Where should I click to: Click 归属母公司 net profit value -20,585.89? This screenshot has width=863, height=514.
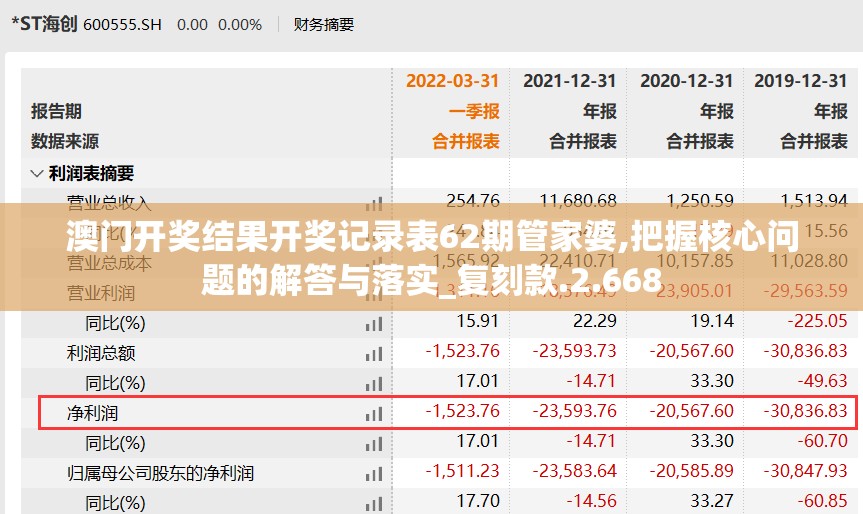tap(692, 471)
